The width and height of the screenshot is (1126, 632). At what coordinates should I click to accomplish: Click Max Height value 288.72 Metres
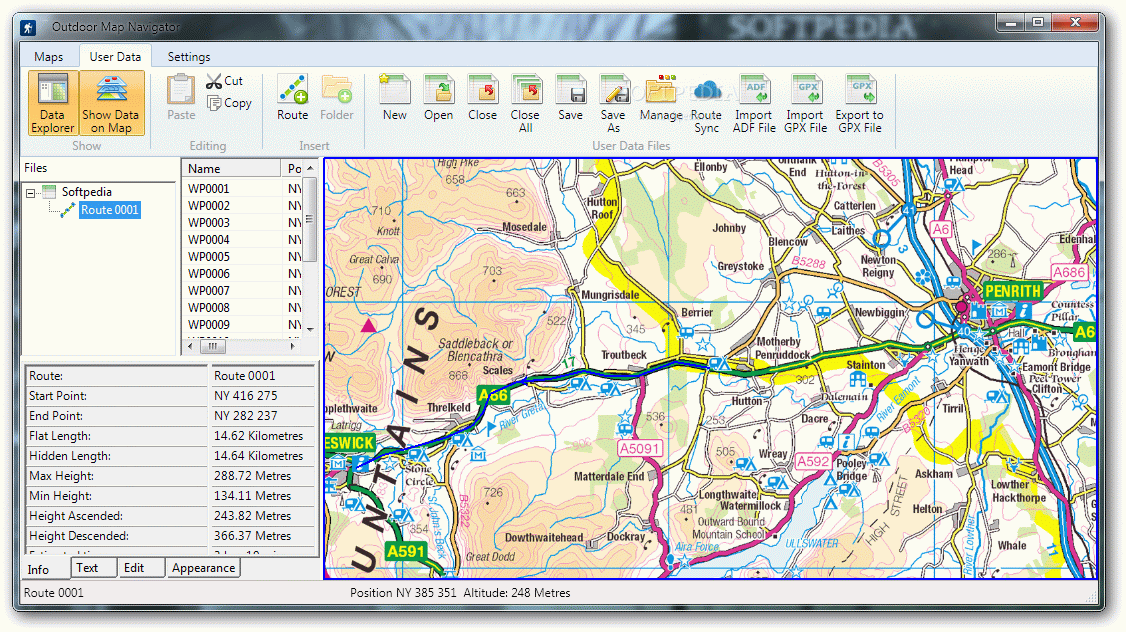pyautogui.click(x=252, y=476)
